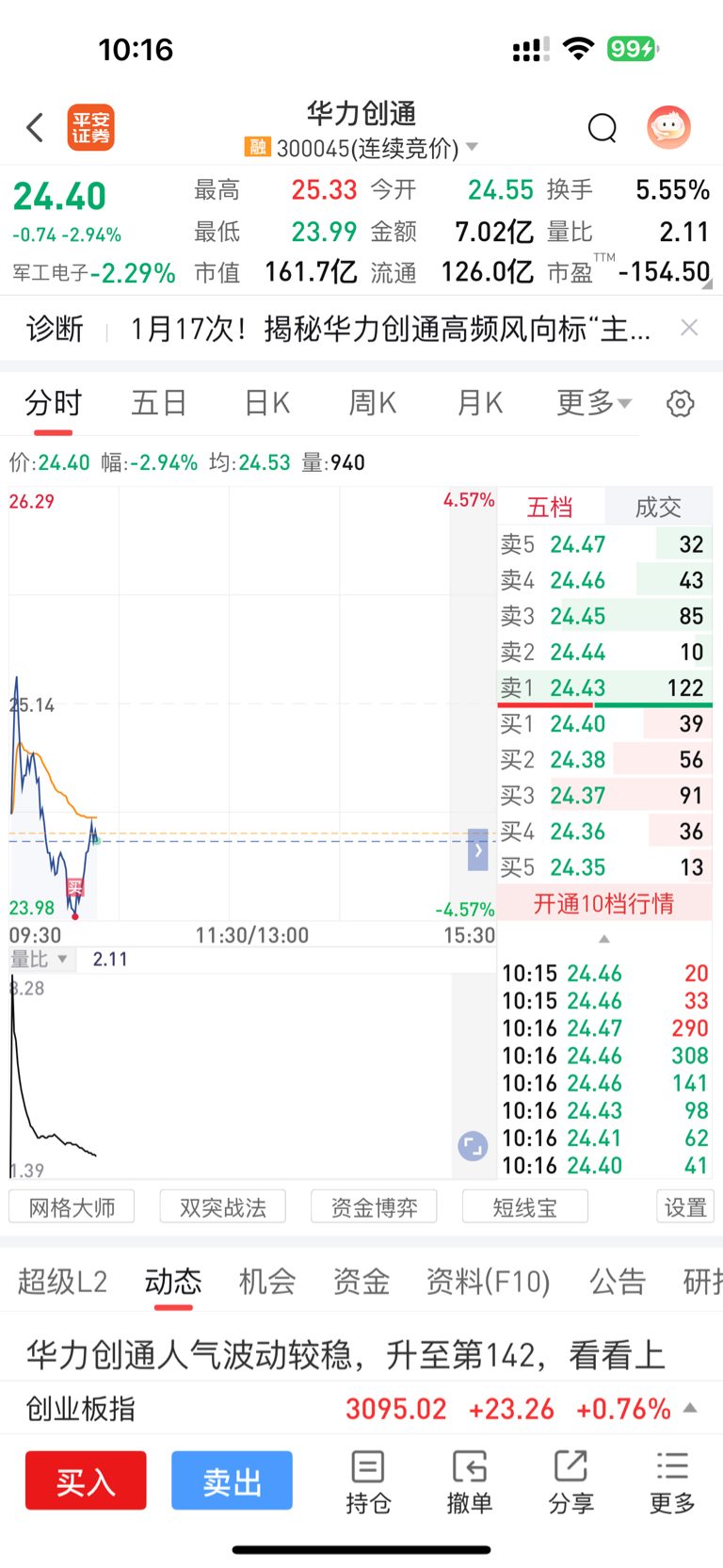Switch to 公告 tab
The width and height of the screenshot is (723, 1568).
click(618, 1282)
